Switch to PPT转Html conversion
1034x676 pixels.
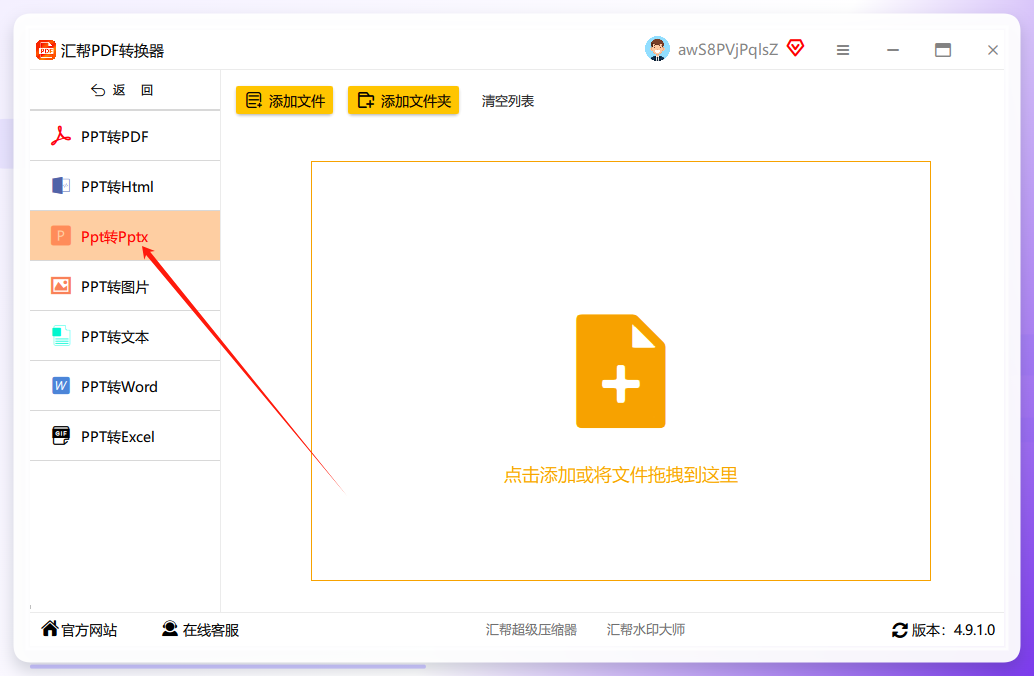coord(125,186)
